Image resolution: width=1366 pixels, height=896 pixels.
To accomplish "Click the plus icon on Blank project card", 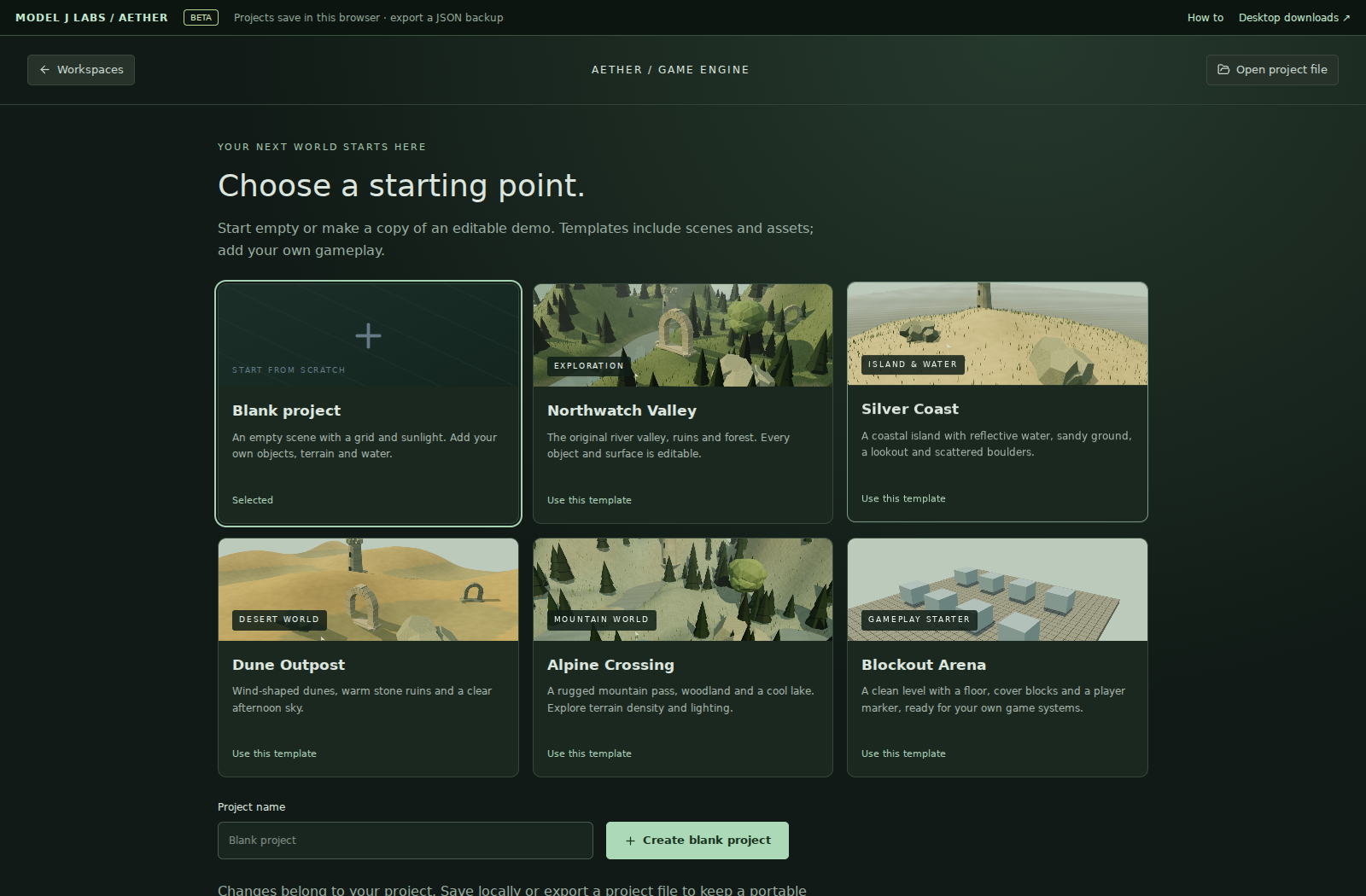I will 368,335.
